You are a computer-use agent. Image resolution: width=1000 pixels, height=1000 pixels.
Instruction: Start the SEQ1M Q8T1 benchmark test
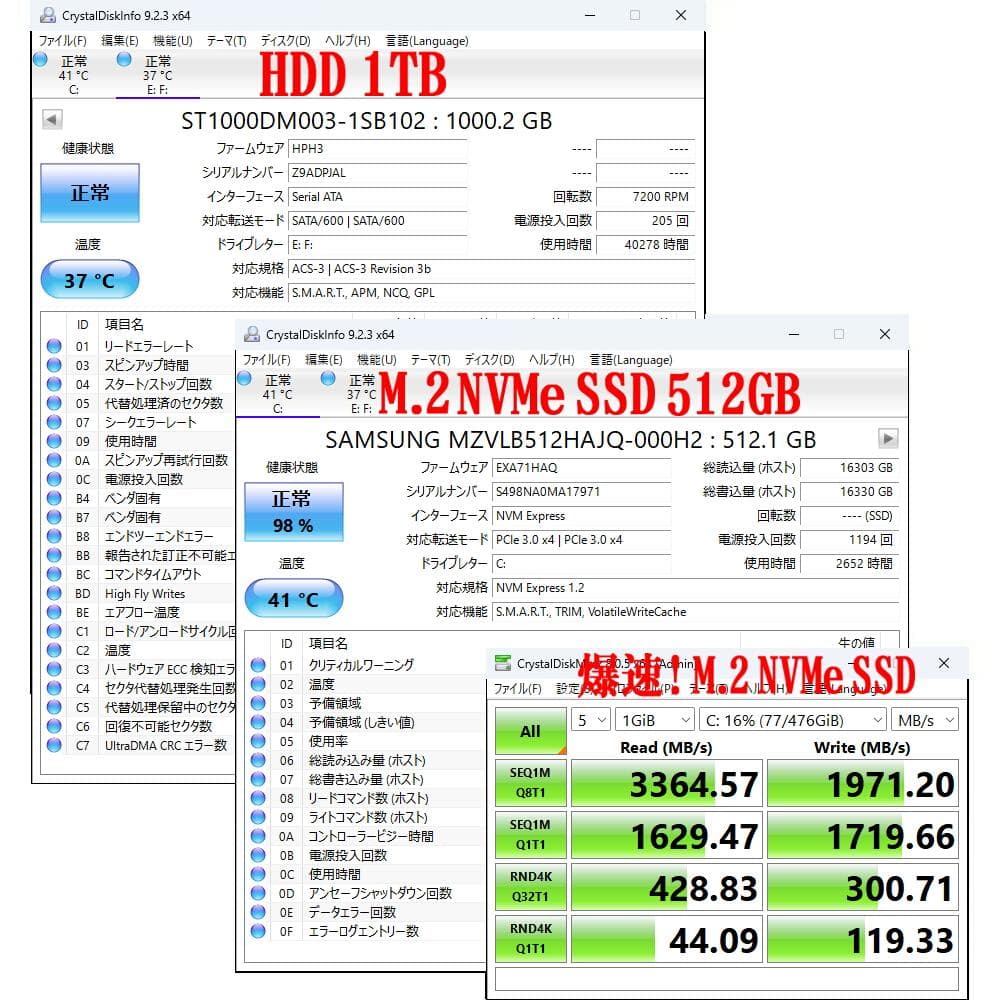530,783
